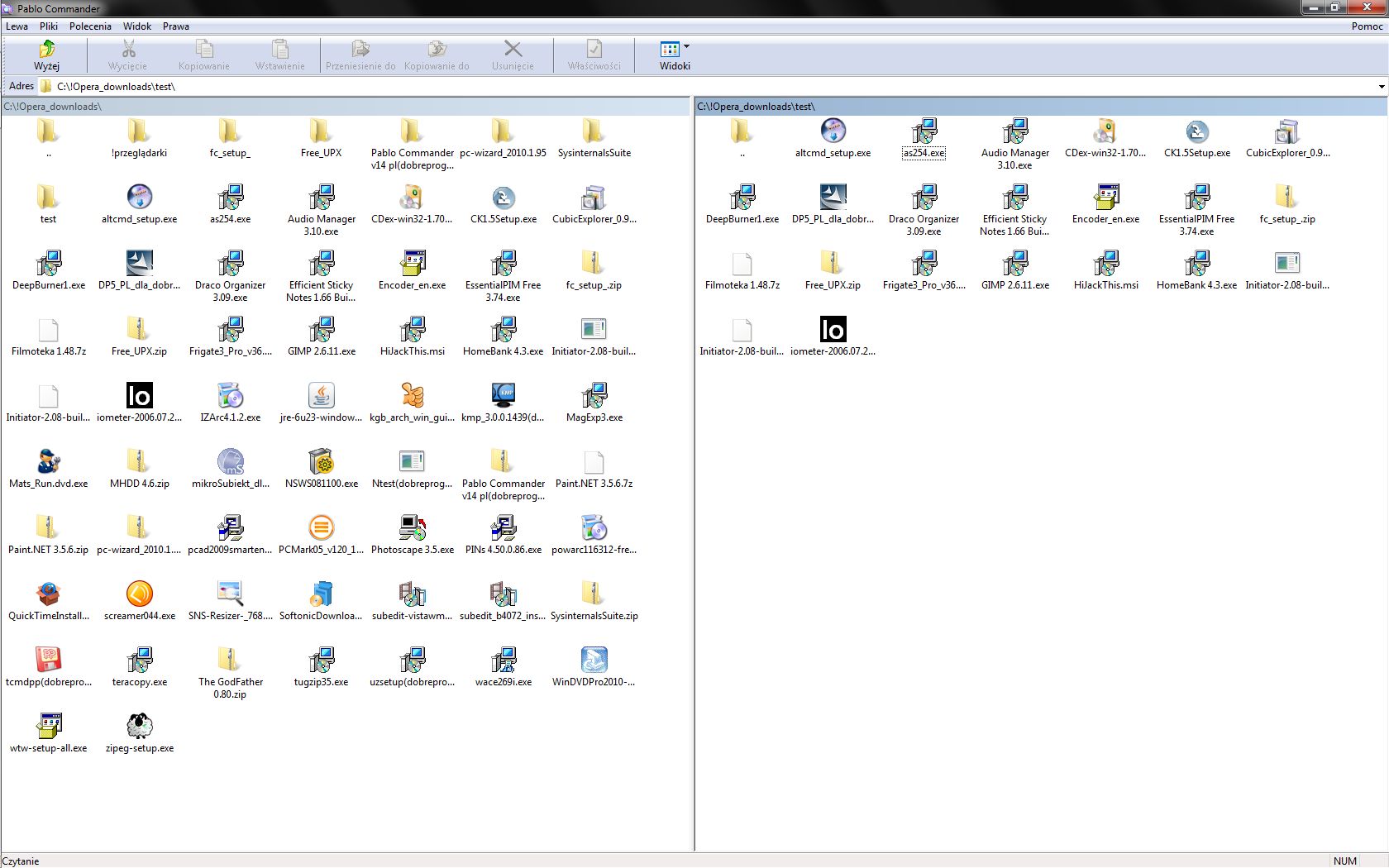Select IZArc4.1.2.exe icon

pyautogui.click(x=230, y=396)
